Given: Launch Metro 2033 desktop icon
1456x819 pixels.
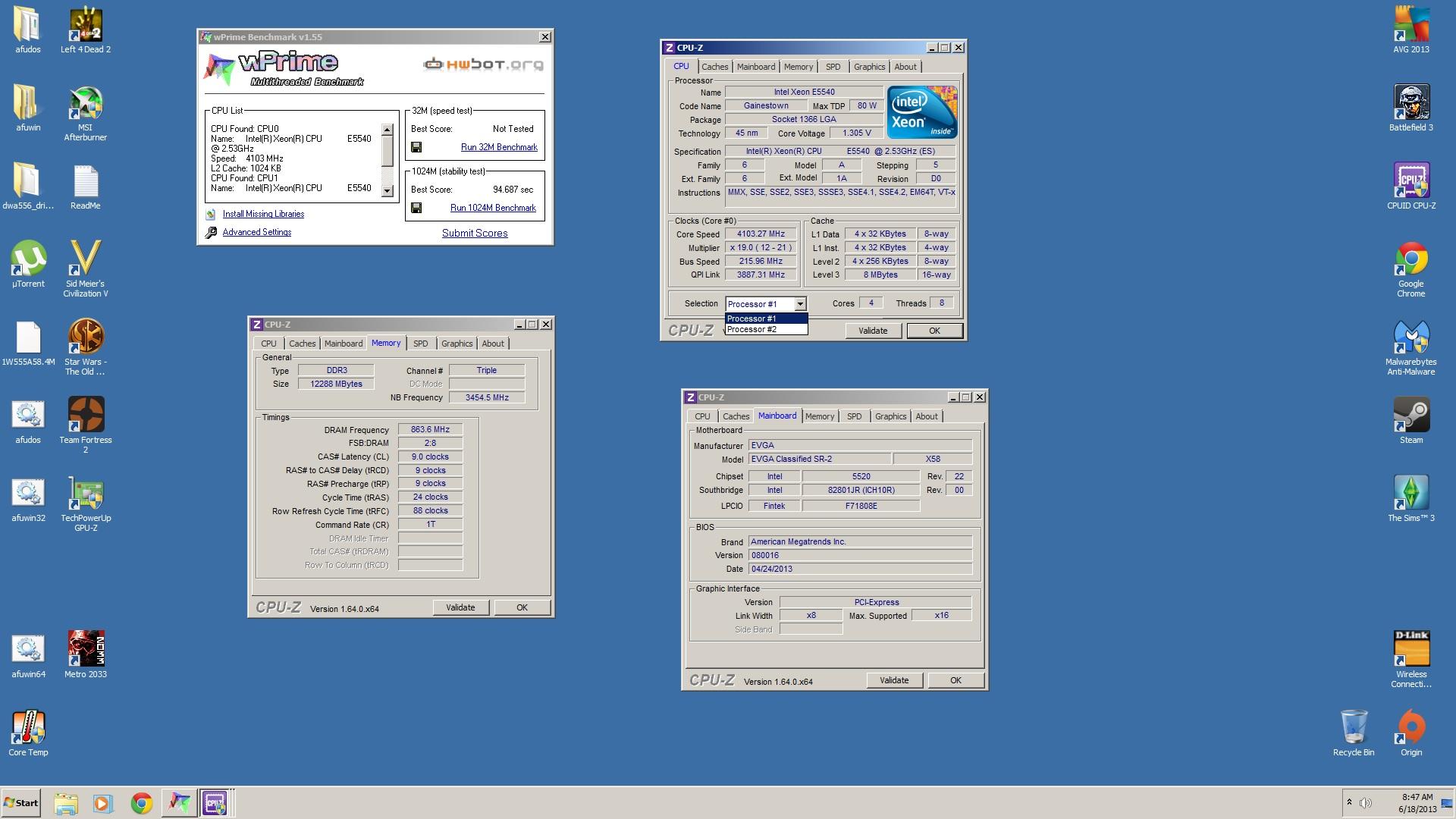Looking at the screenshot, I should click(86, 654).
